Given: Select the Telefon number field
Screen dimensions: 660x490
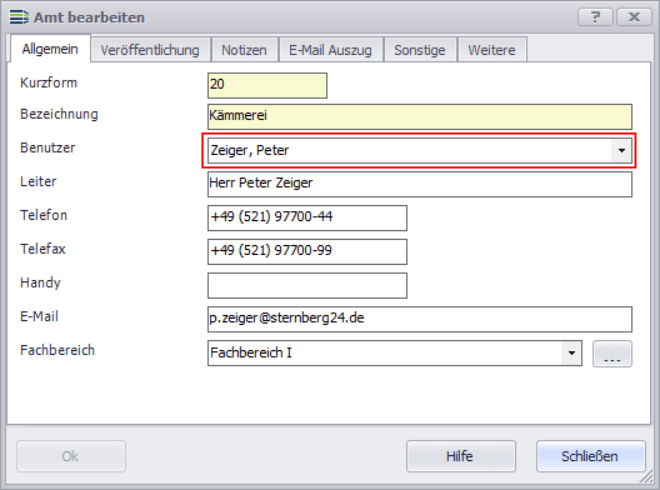Looking at the screenshot, I should pyautogui.click(x=307, y=218).
